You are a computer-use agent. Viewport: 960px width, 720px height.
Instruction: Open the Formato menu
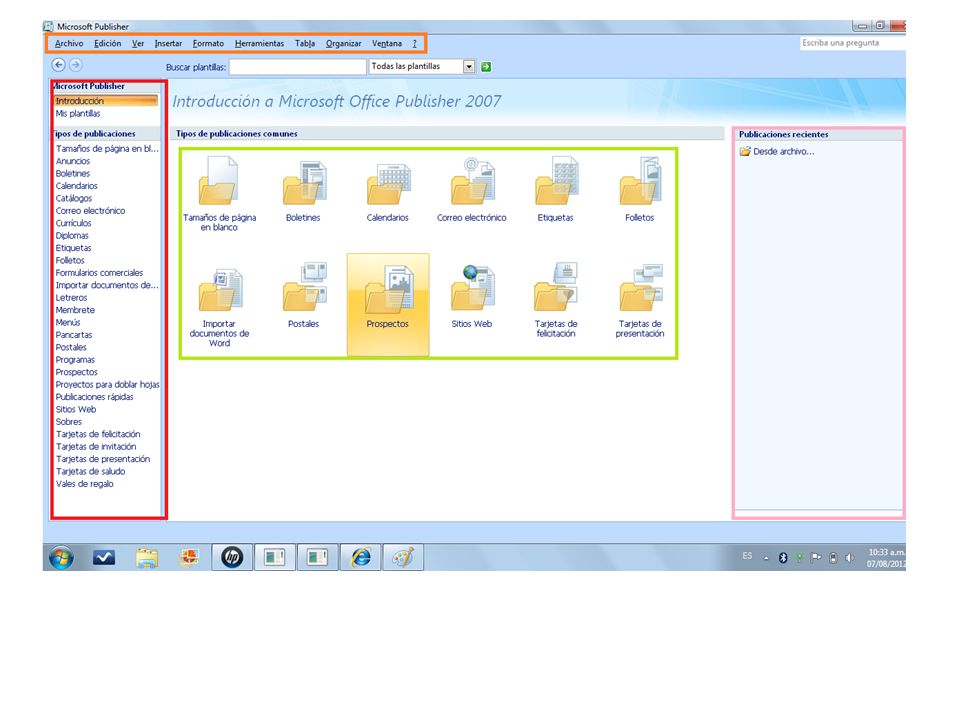208,43
